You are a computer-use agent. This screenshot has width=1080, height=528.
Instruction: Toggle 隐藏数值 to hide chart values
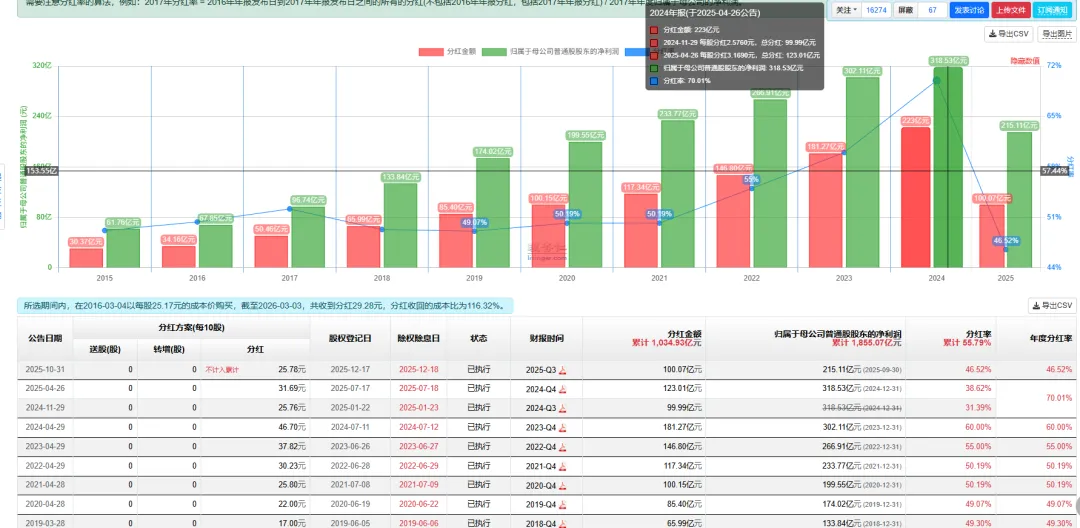(x=1025, y=61)
